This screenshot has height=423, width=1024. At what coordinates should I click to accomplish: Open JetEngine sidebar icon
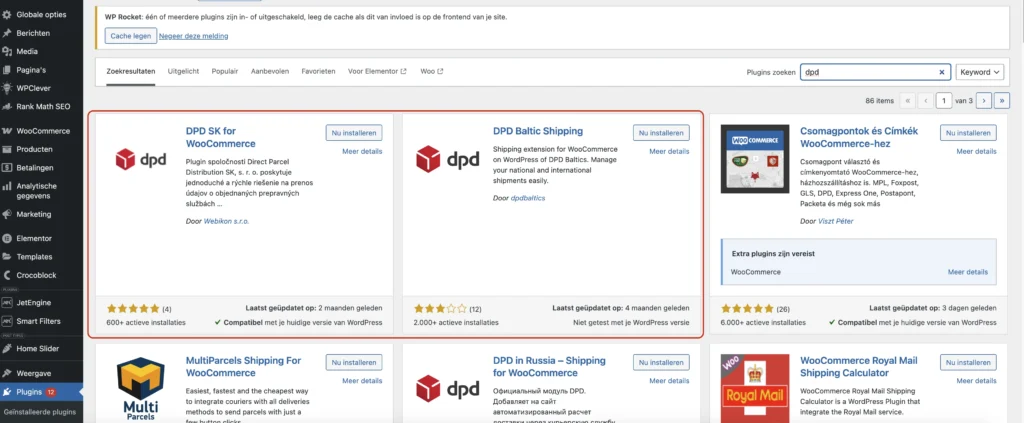7,302
